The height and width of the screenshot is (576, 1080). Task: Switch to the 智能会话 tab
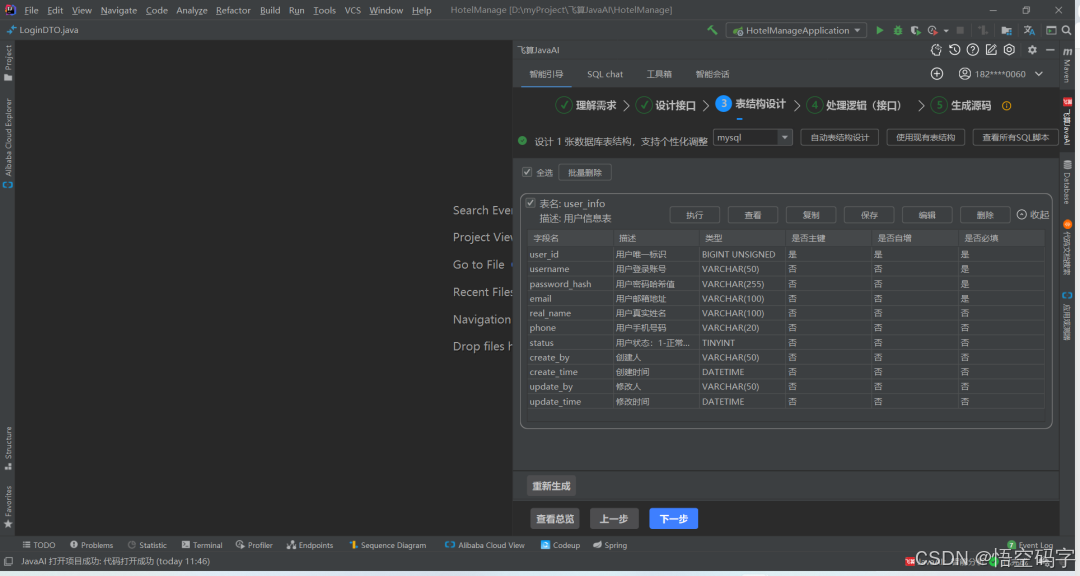712,74
